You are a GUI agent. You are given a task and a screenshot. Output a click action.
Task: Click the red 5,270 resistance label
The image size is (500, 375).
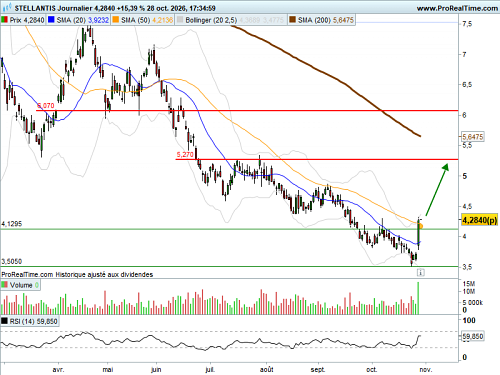[x=185, y=155]
